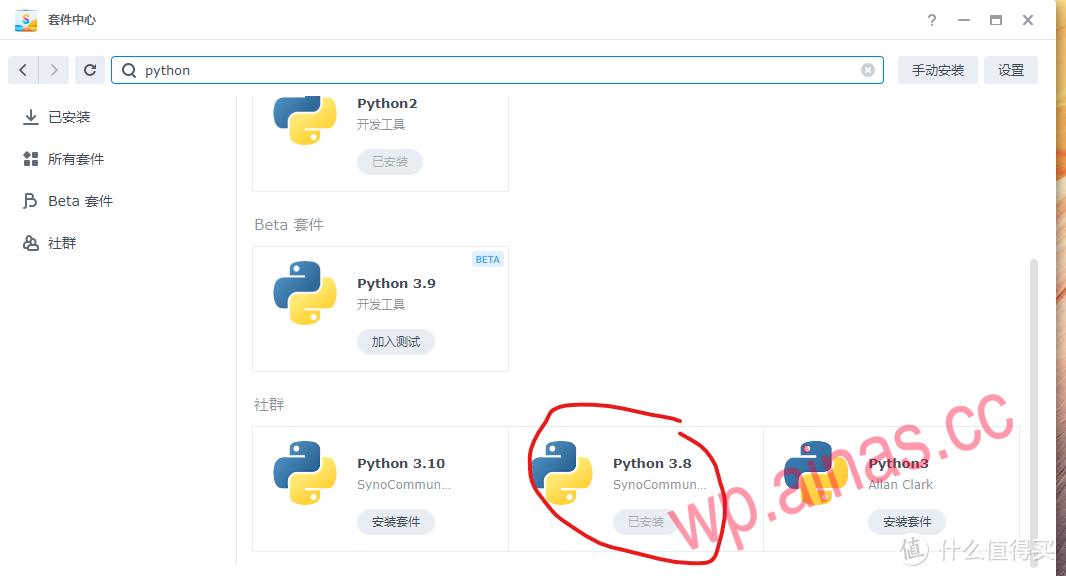Open the 设置 settings

click(x=1010, y=70)
